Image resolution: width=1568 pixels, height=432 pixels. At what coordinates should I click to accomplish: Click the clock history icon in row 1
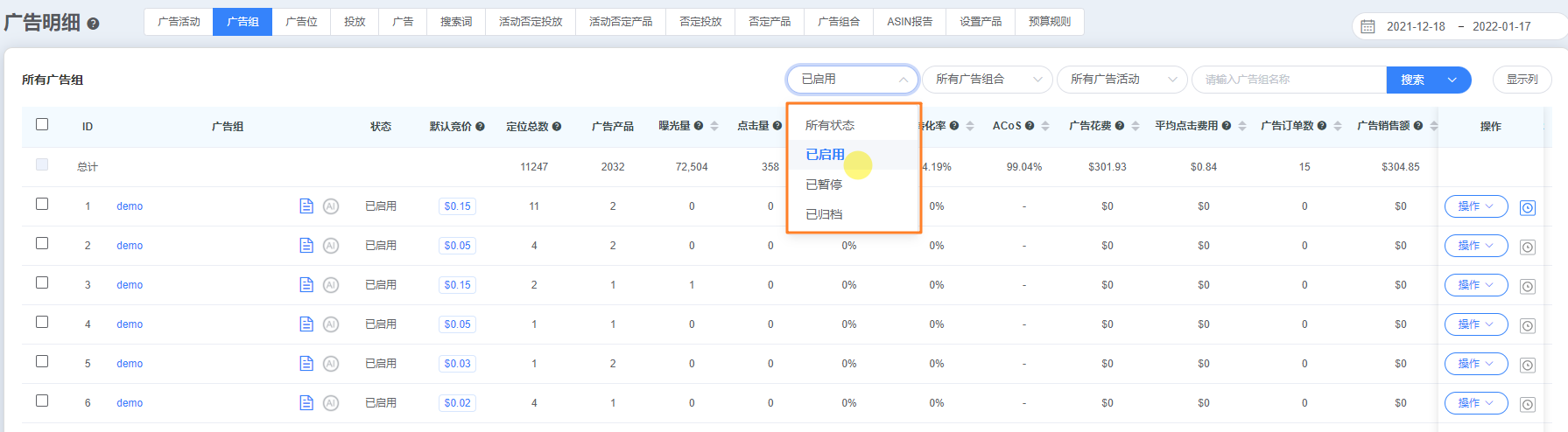click(1528, 208)
